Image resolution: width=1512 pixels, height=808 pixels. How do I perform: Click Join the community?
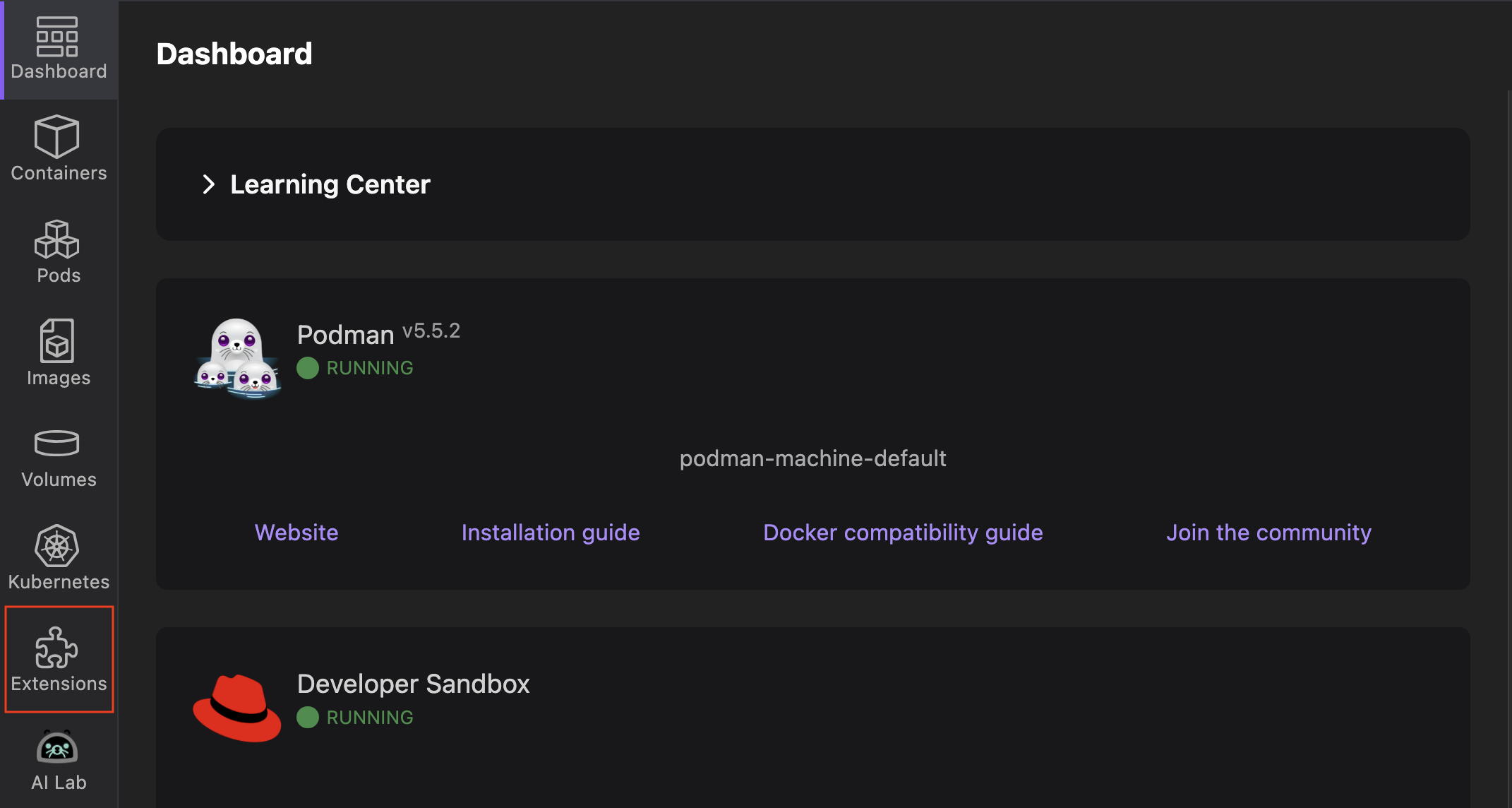(1268, 533)
